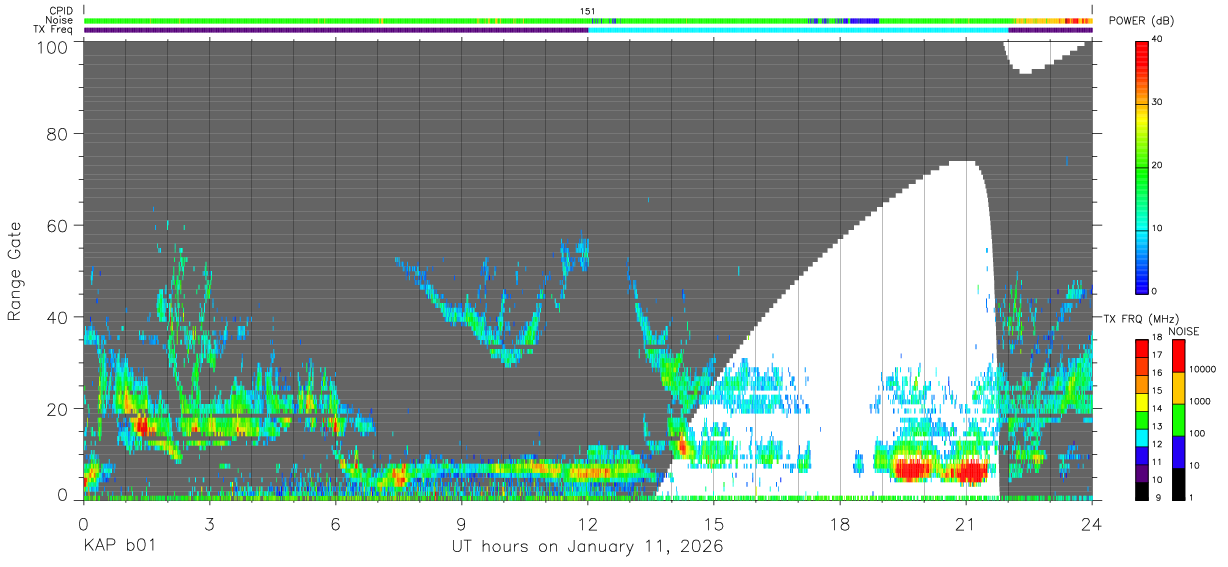Screen dimensions: 1228x567
Task: Click the cyan segment of the TX Freq strip
Action: (798, 30)
